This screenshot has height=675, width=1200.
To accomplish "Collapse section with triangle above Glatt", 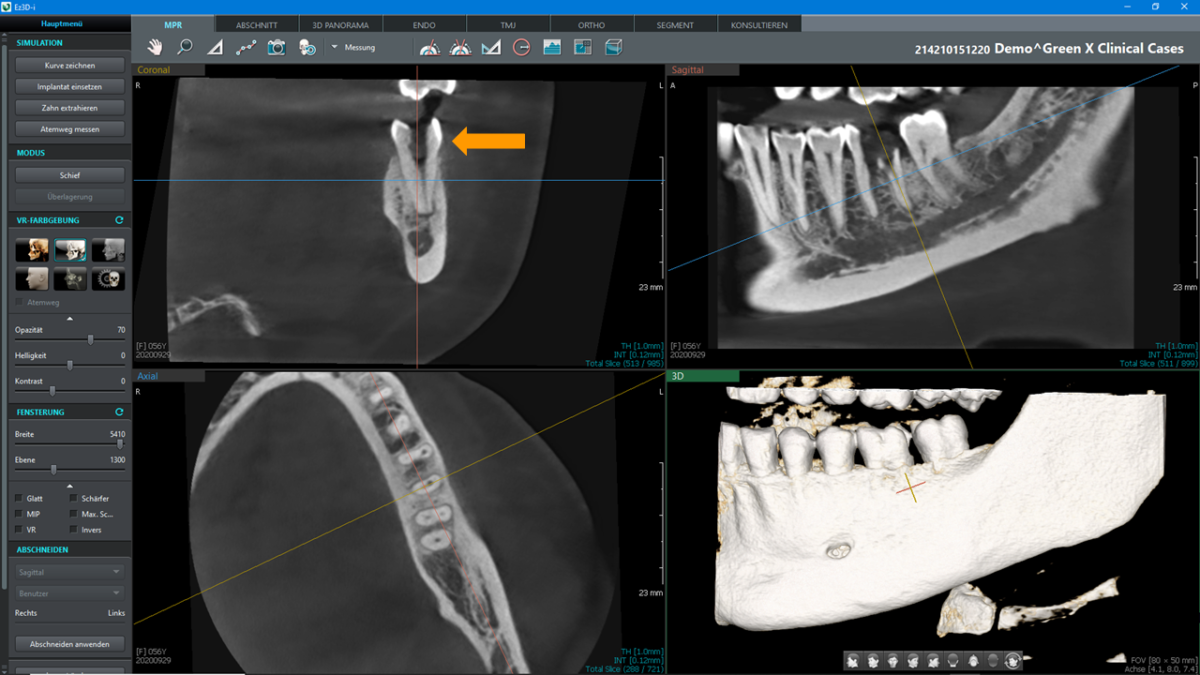I will 69,485.
